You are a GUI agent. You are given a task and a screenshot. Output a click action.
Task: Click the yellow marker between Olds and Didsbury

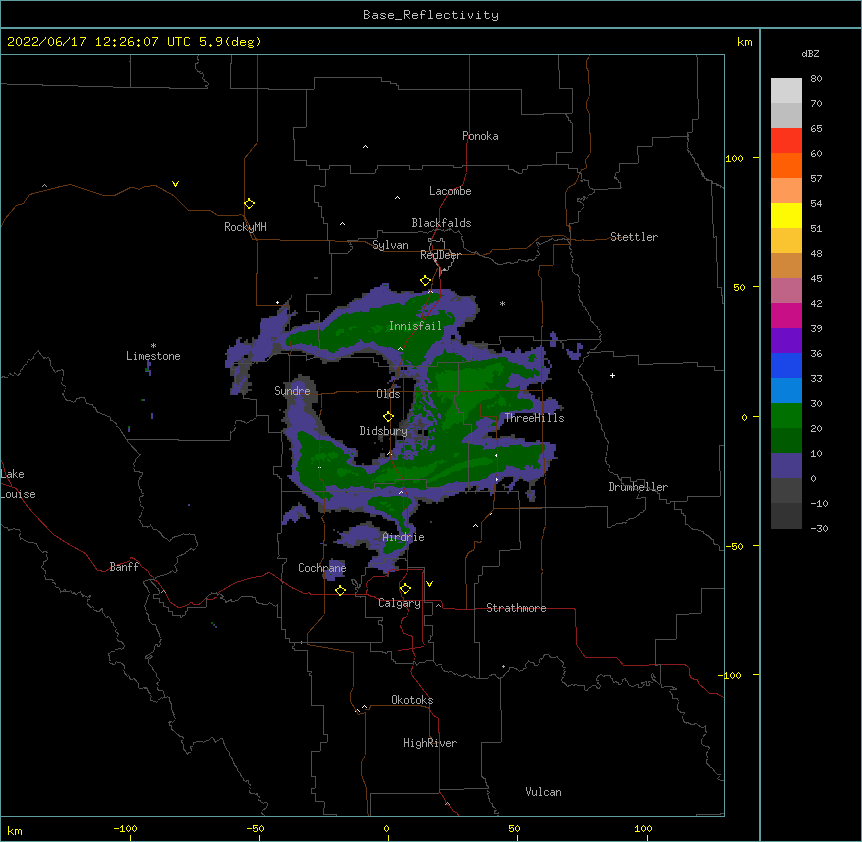[388, 417]
